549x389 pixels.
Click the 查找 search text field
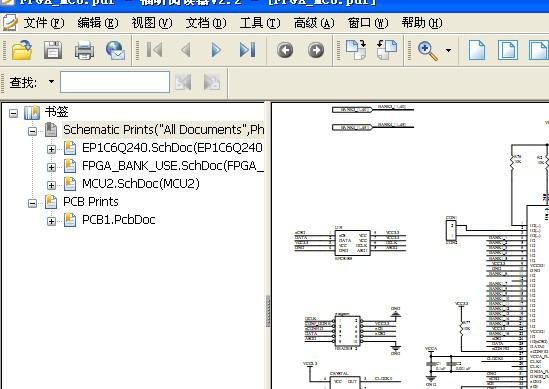coord(115,82)
